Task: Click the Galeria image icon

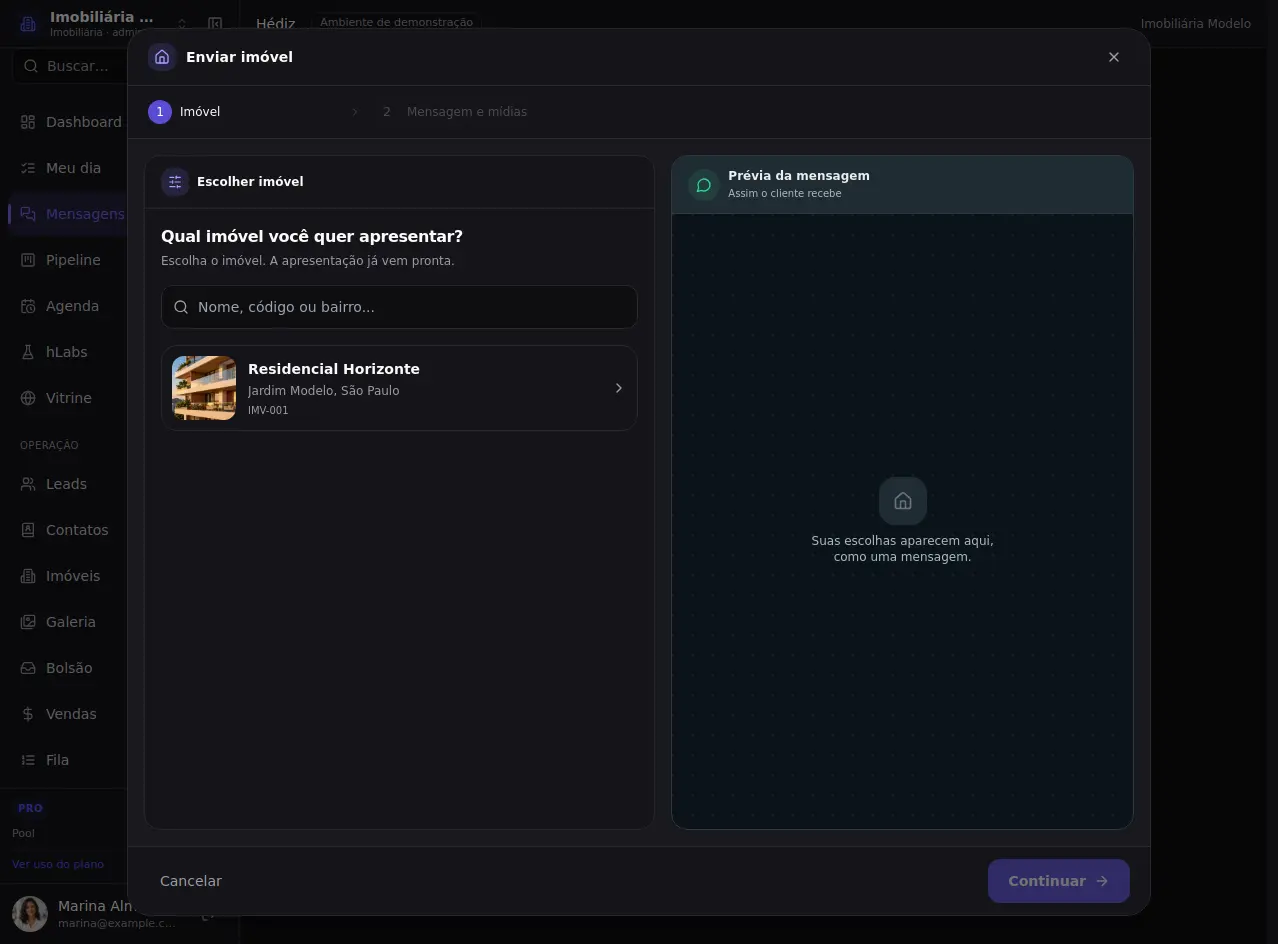Action: 28,622
